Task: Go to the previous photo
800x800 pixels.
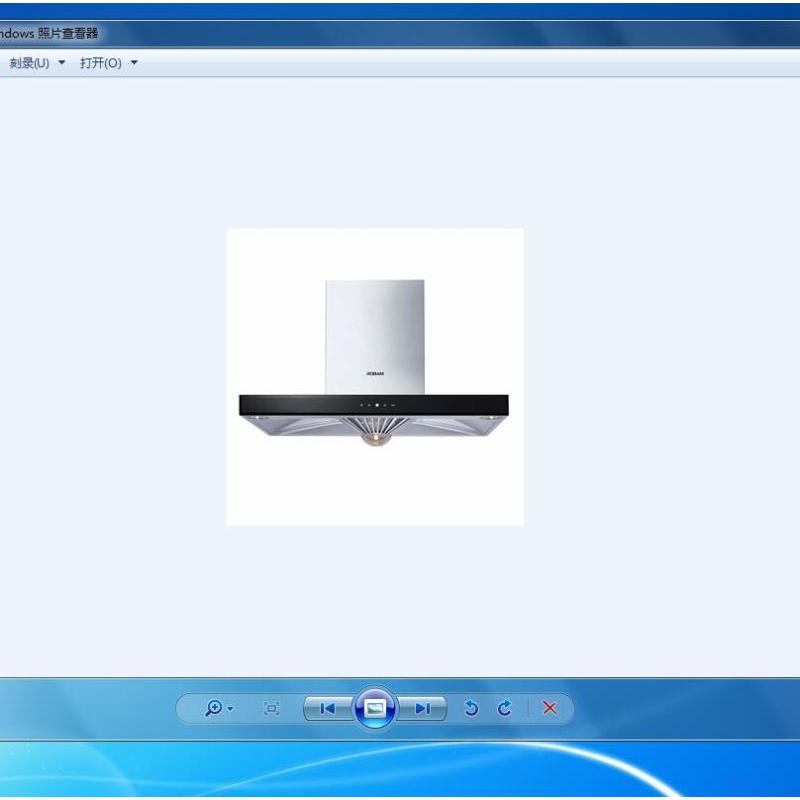Action: 328,708
